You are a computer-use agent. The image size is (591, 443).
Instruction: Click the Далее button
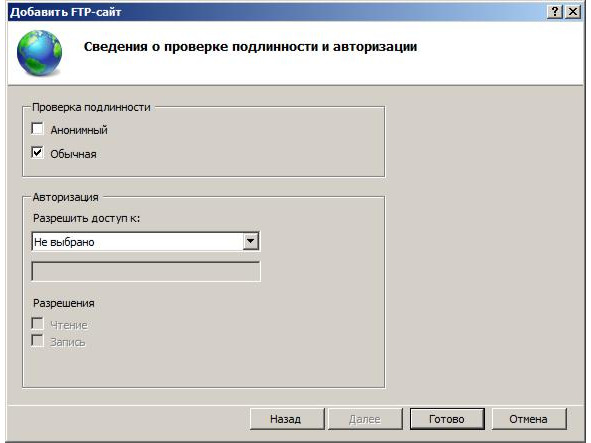[365, 419]
